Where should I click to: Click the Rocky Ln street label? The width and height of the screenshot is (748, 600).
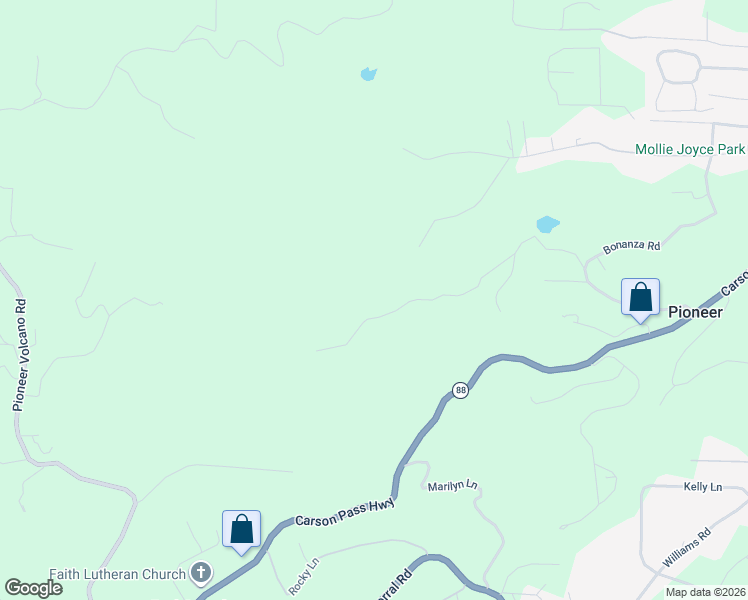point(304,576)
